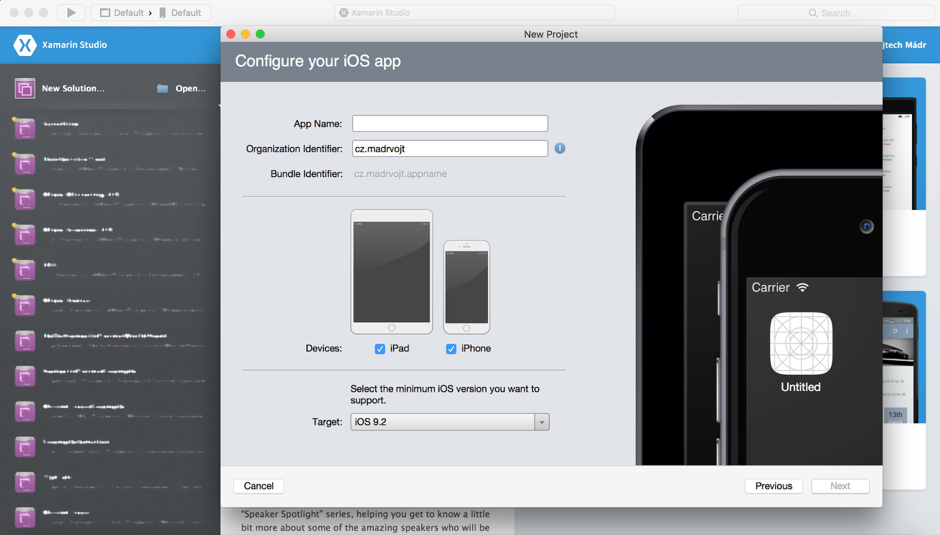This screenshot has width=940, height=535.
Task: Click New Solution in Xamarin Studio sidebar
Action: coord(73,88)
